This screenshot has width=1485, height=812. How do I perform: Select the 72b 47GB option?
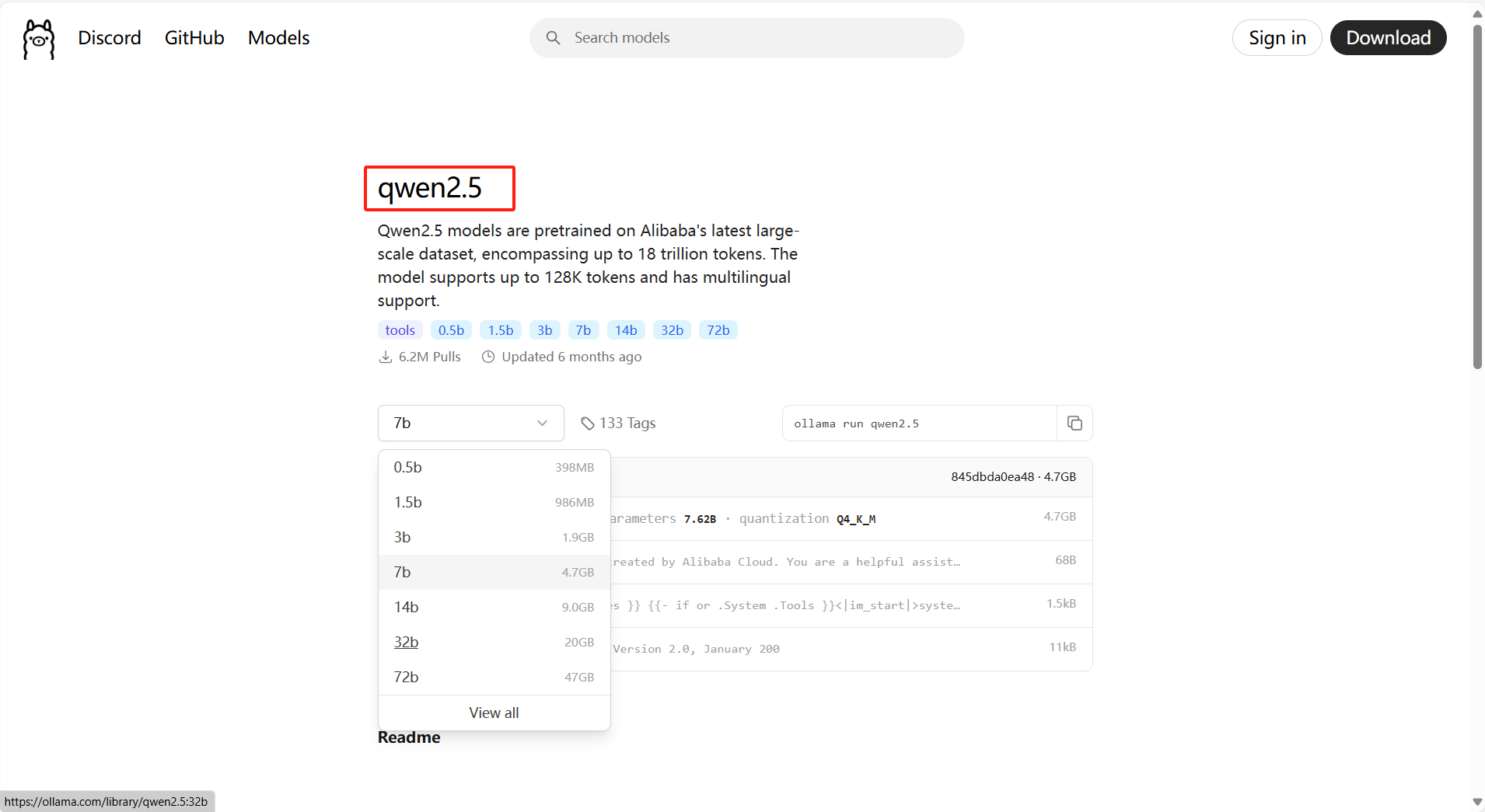[494, 678]
